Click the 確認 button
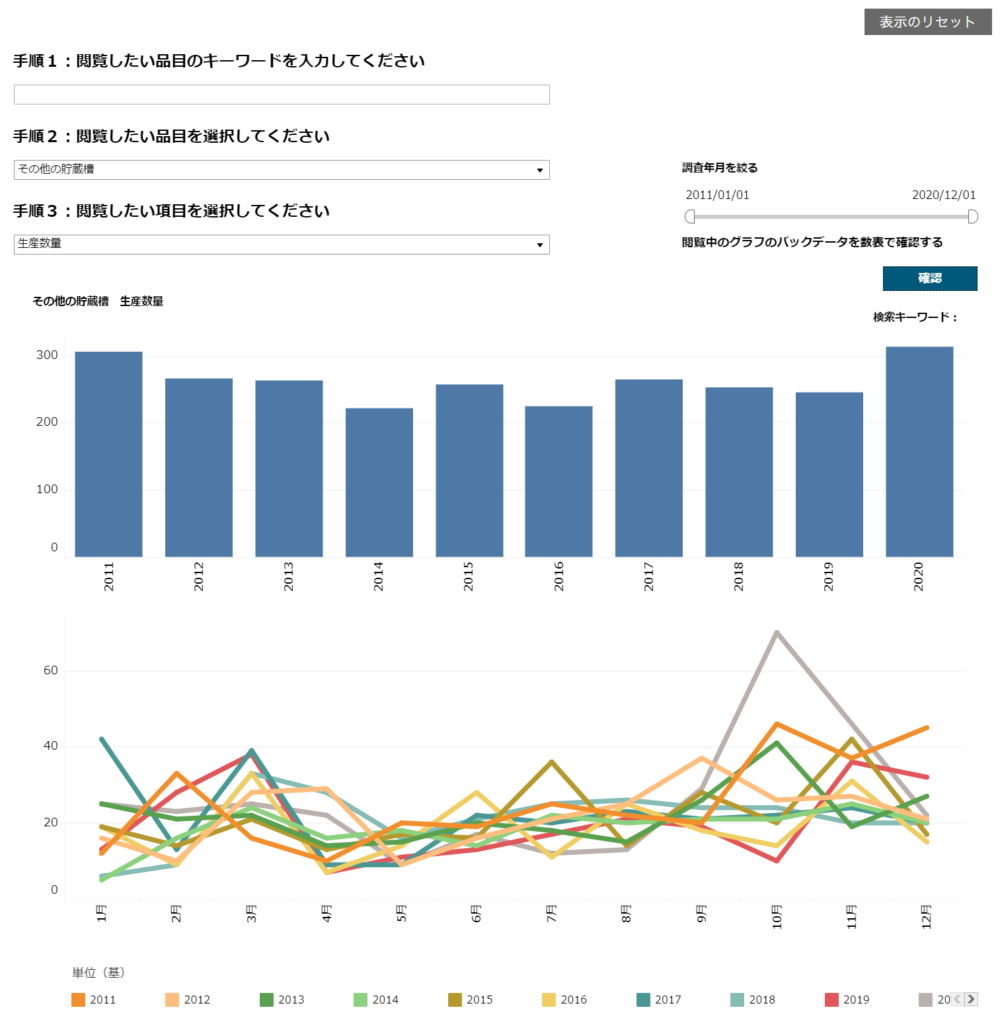The image size is (1000, 1024). 929,278
